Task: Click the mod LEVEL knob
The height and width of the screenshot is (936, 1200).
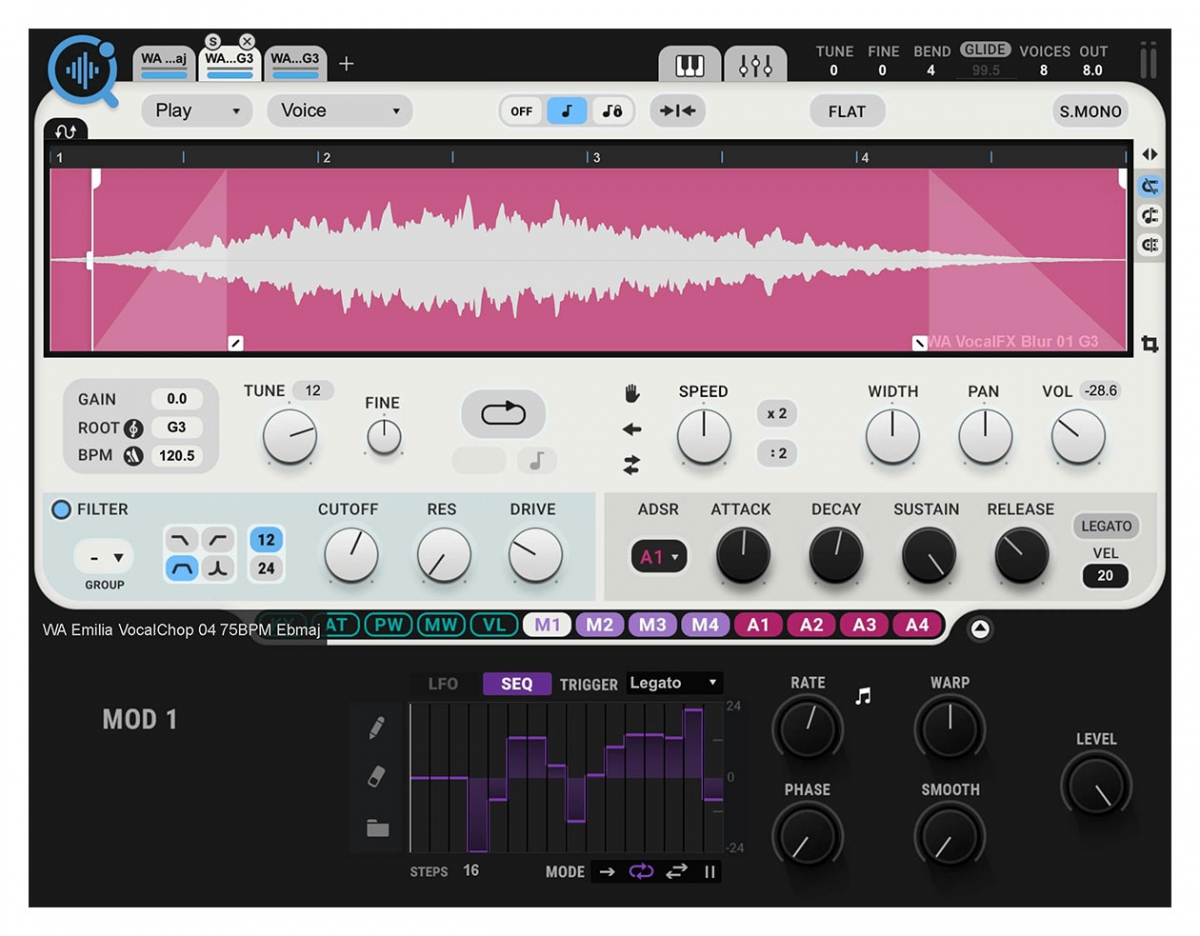Action: [x=1096, y=785]
